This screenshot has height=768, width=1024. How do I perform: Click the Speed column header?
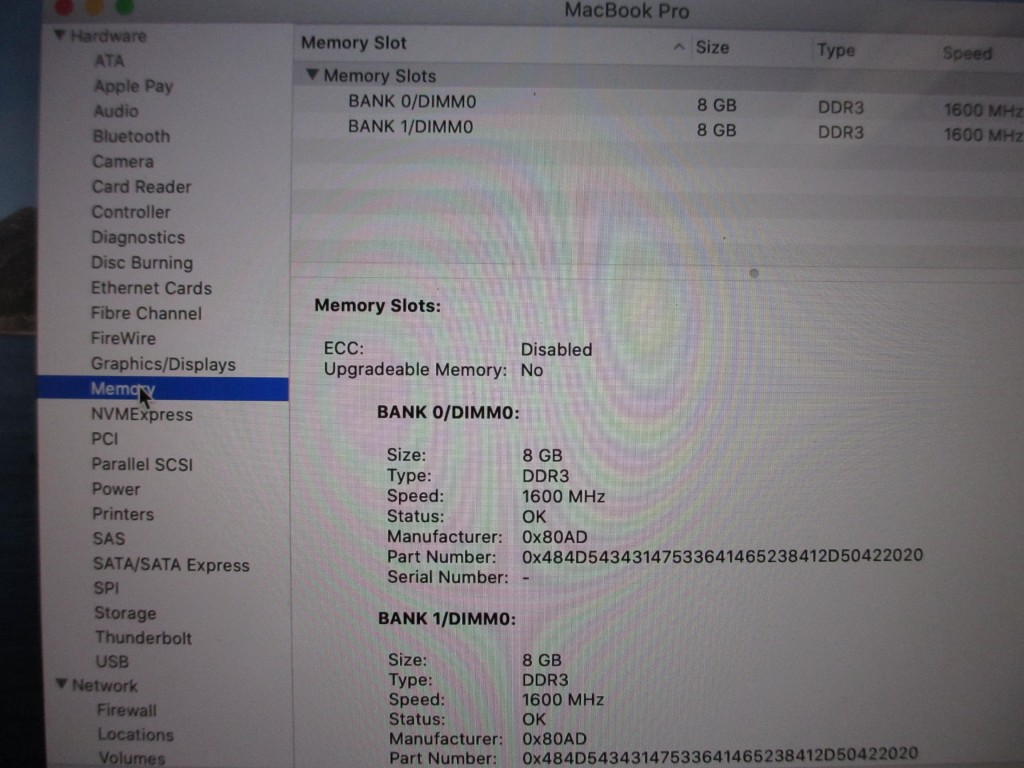click(x=967, y=53)
